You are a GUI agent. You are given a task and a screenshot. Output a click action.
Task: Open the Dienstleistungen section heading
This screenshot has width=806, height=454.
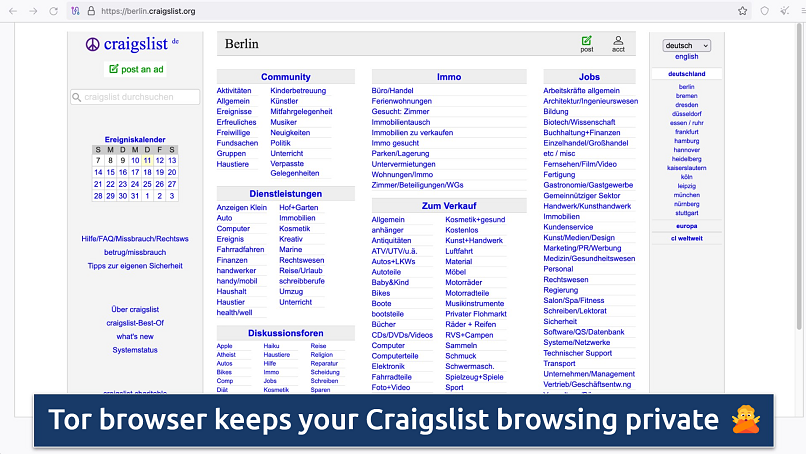pos(286,194)
